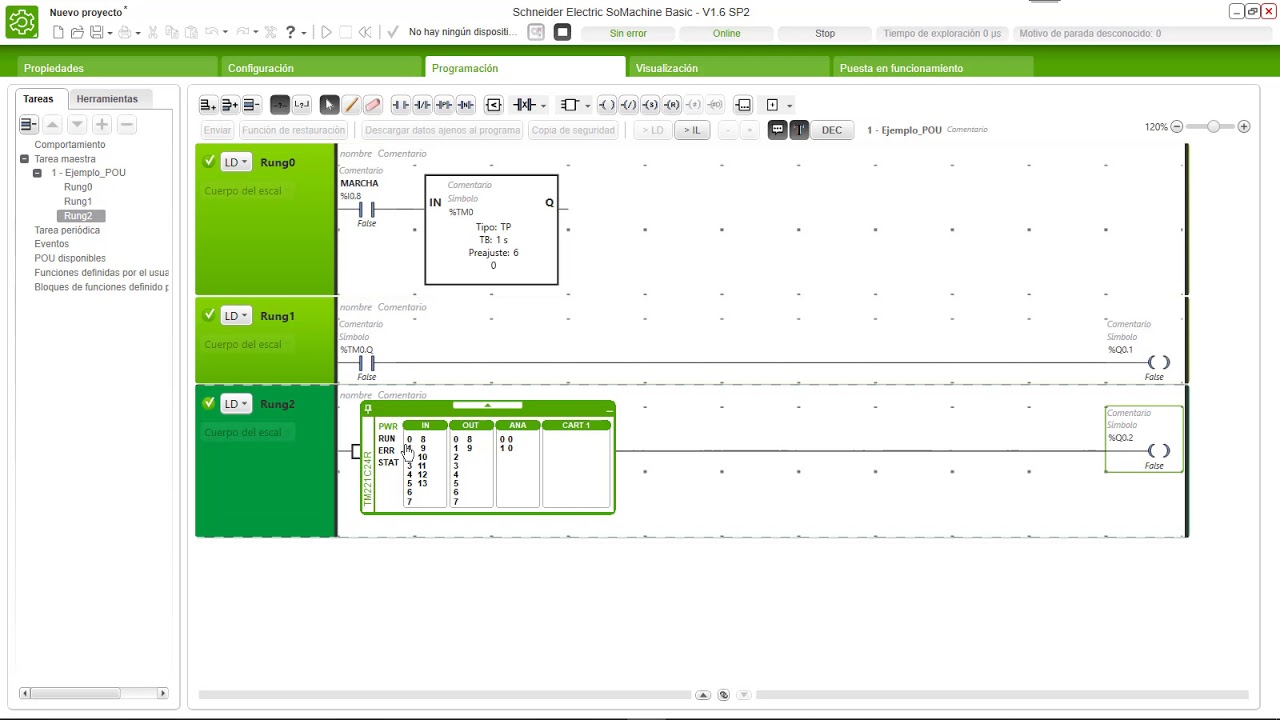
Task: Toggle the symbols T display button
Action: tap(799, 130)
